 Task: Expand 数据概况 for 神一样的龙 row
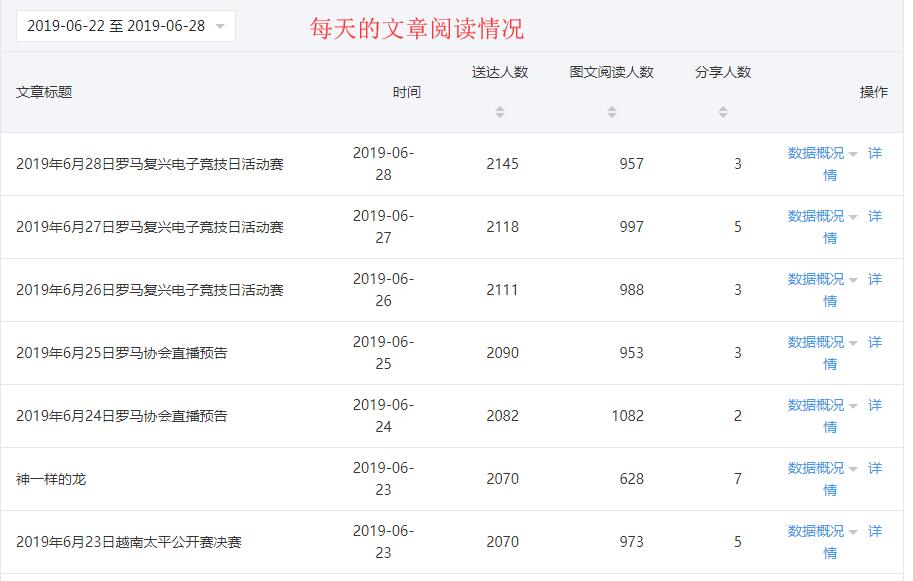(x=822, y=468)
